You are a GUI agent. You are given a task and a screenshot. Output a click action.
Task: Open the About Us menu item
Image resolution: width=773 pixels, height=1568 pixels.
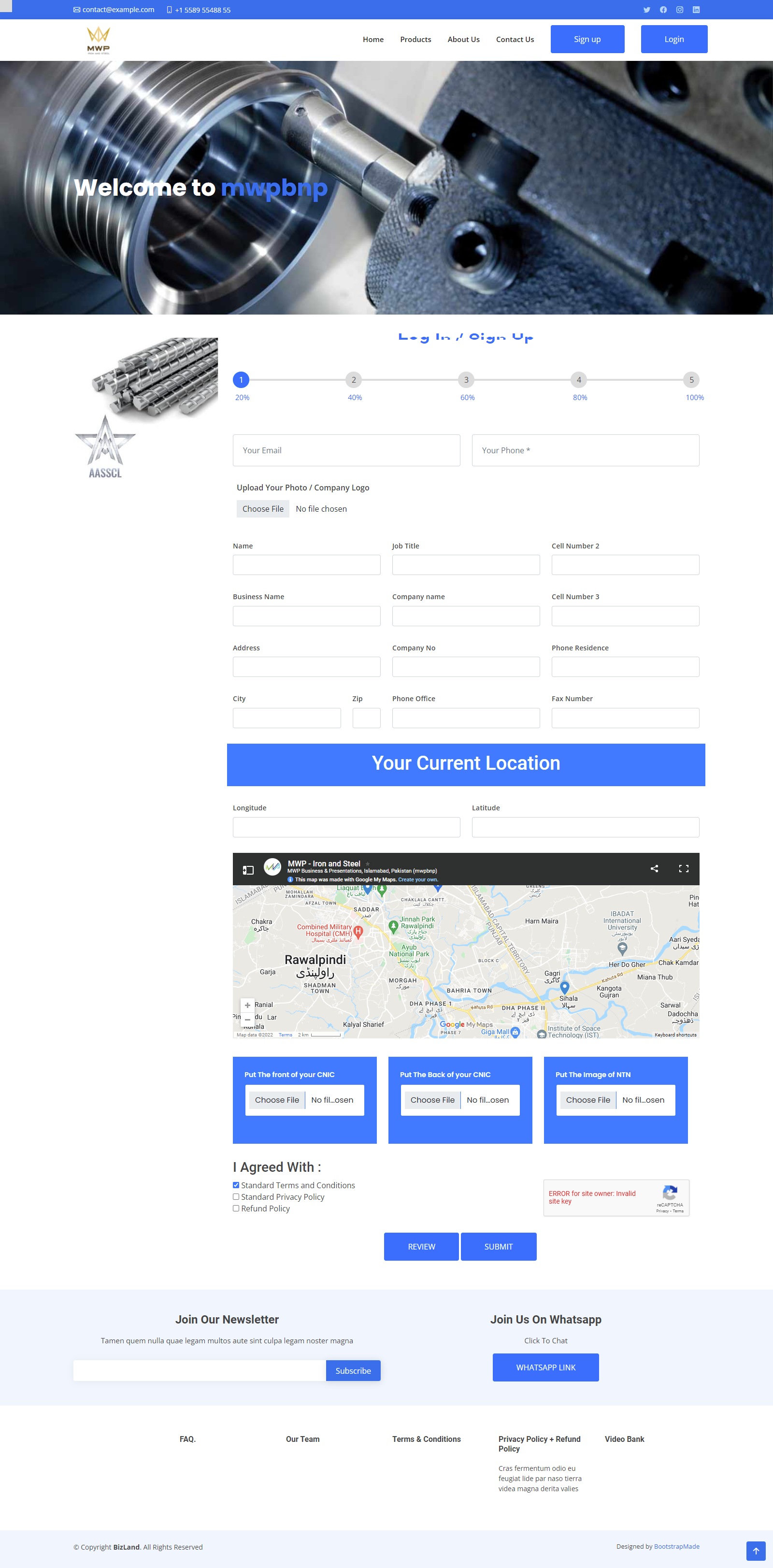463,40
